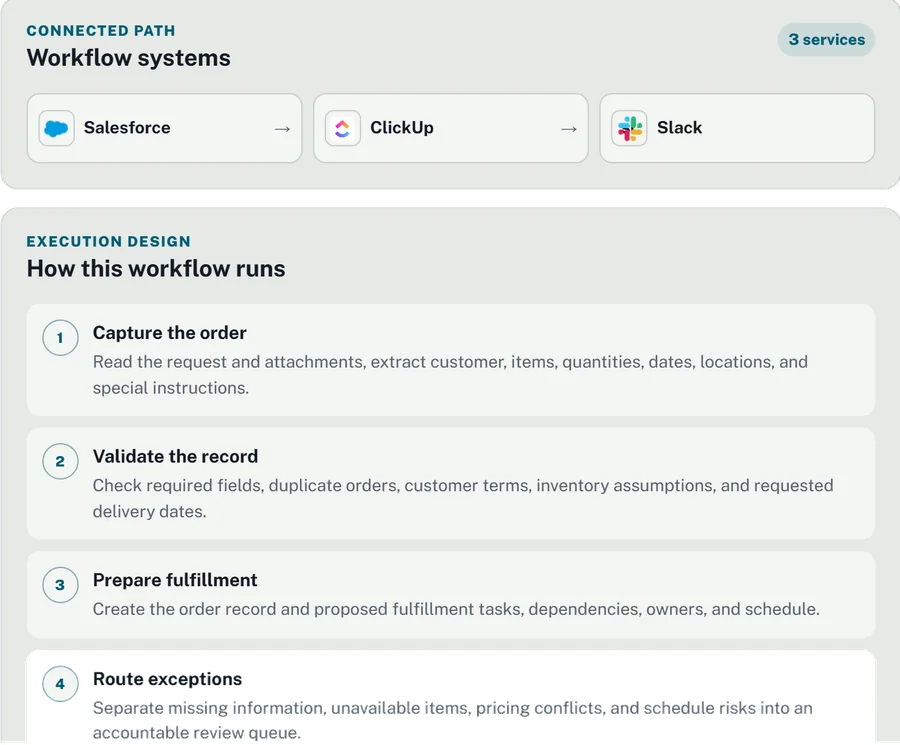Click the "3 services" badge
The width and height of the screenshot is (900, 745).
826,40
